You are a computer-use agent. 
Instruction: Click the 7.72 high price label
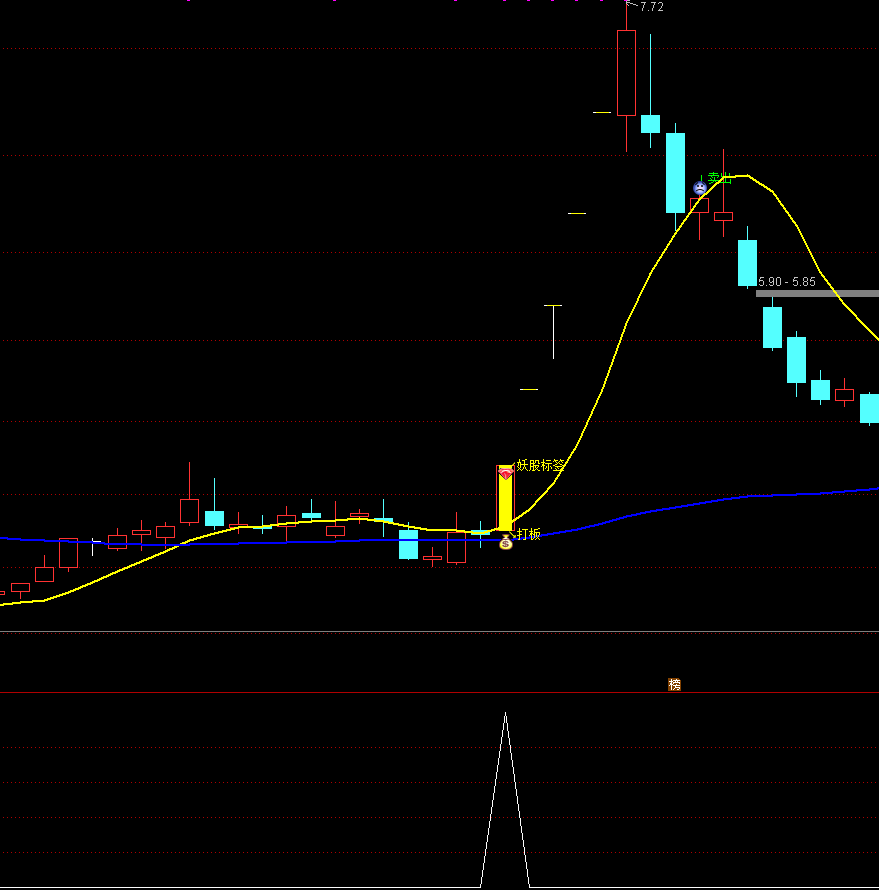point(651,7)
